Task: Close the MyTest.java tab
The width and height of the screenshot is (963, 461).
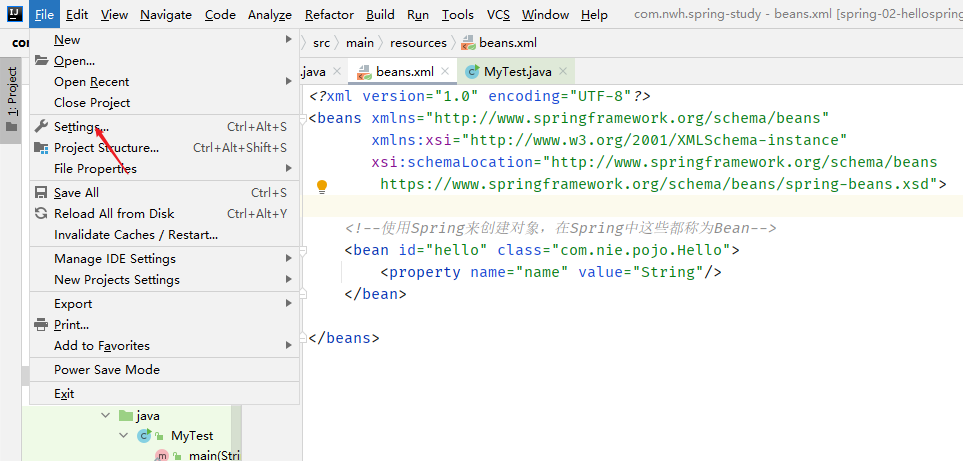Action: click(x=563, y=71)
